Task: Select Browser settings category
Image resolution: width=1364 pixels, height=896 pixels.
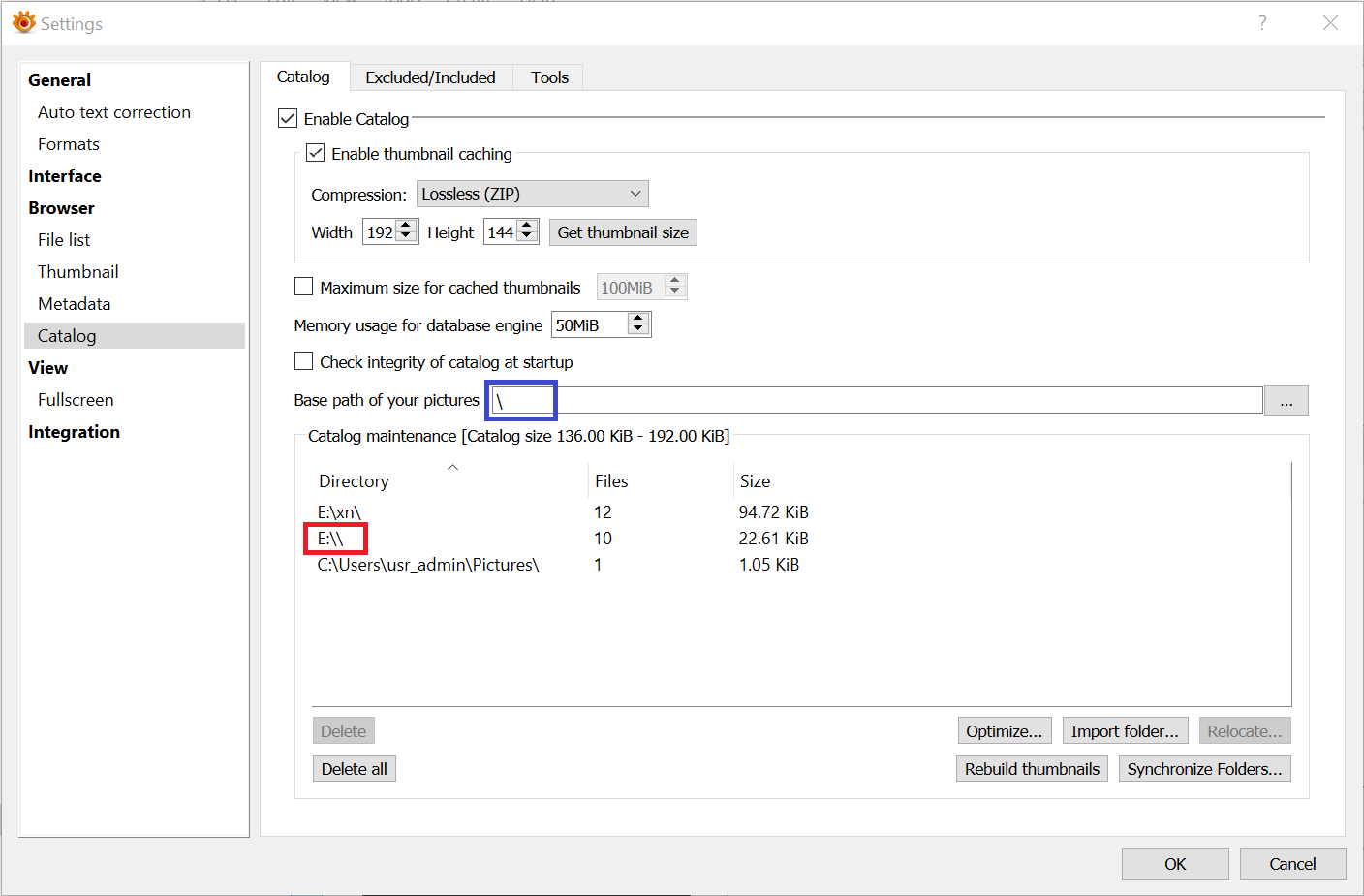Action: point(61,208)
